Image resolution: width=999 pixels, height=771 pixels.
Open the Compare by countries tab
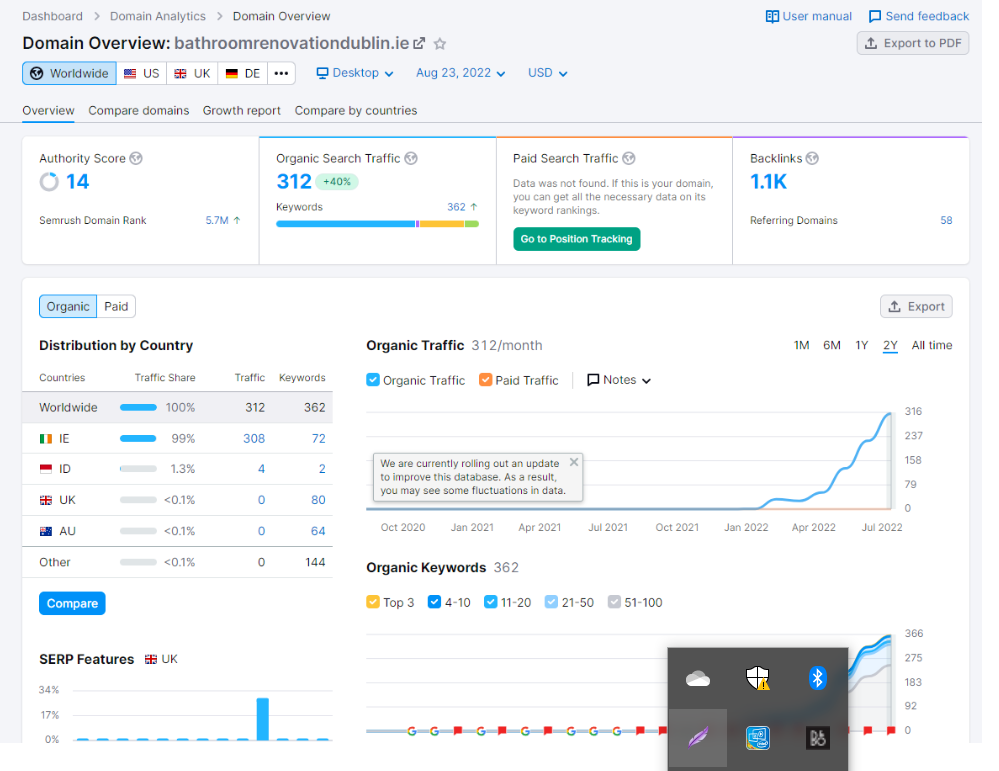(x=356, y=110)
